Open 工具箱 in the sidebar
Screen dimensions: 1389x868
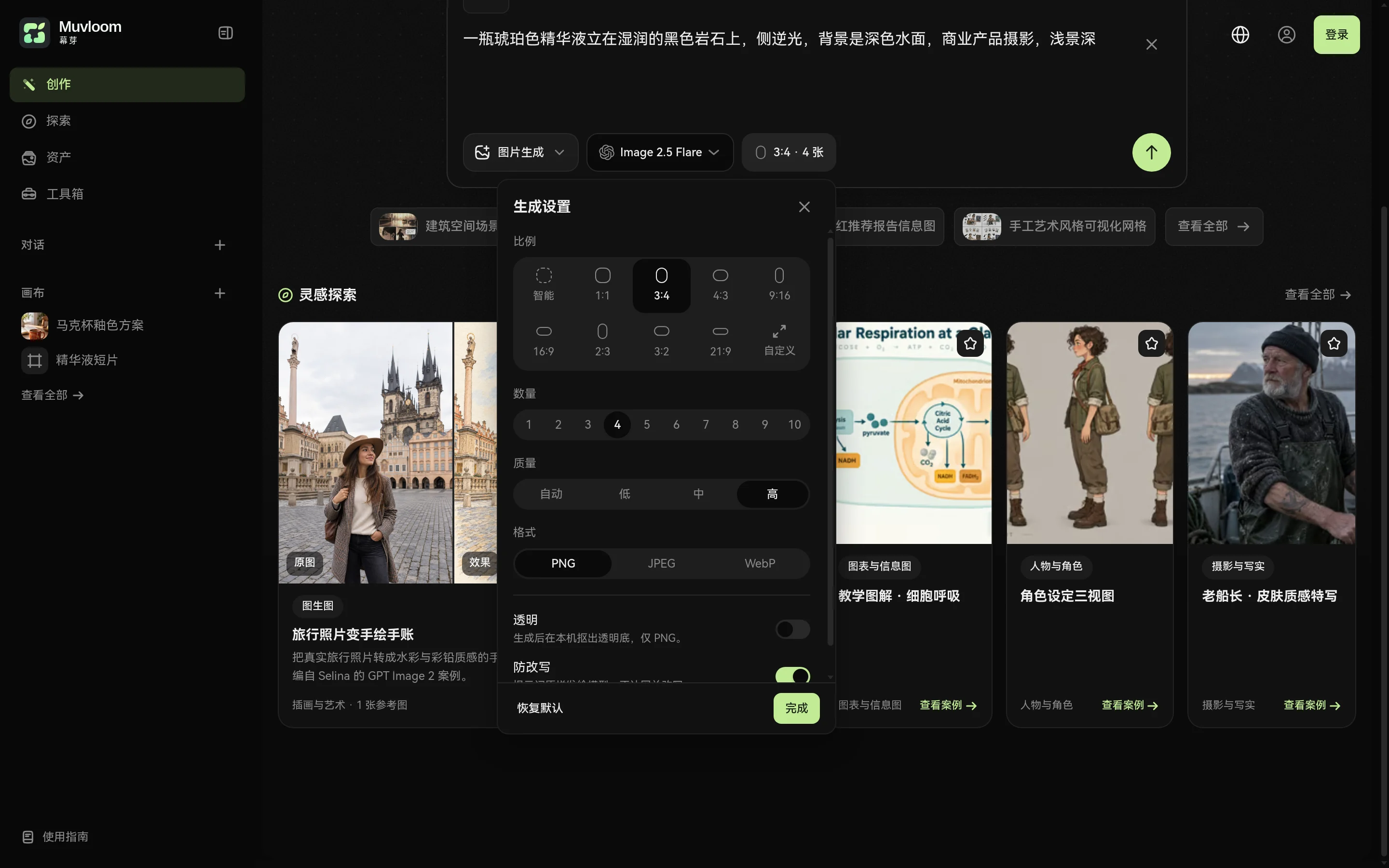(127, 194)
